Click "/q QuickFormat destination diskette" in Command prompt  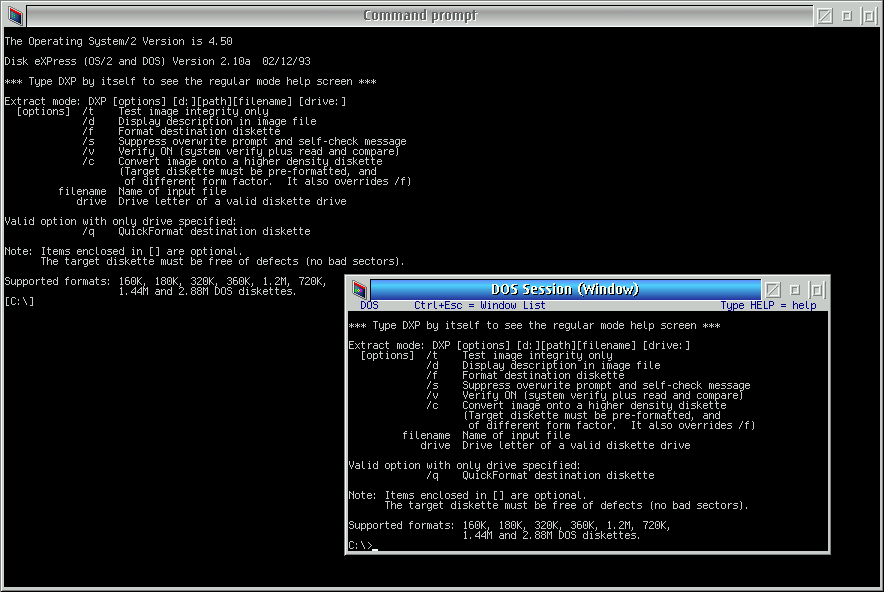[x=196, y=232]
